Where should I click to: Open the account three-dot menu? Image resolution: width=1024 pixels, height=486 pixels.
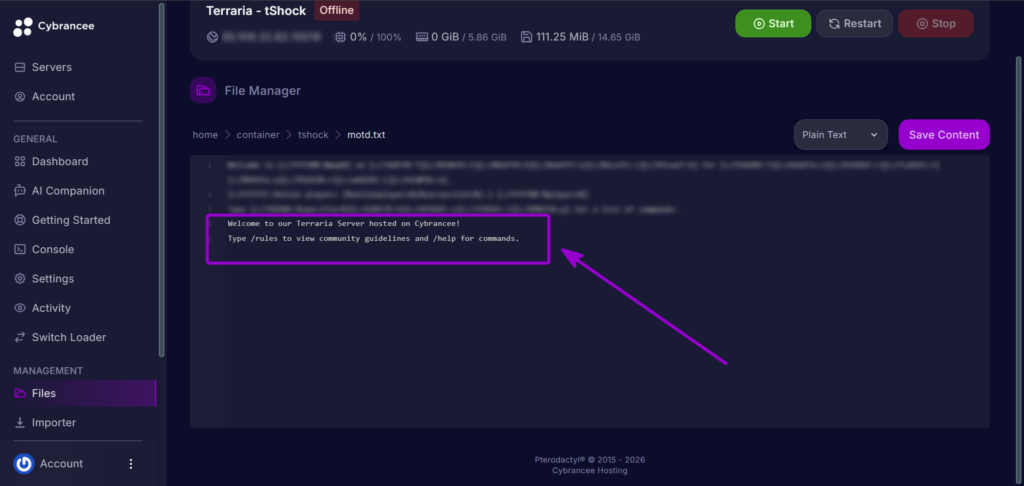(131, 464)
